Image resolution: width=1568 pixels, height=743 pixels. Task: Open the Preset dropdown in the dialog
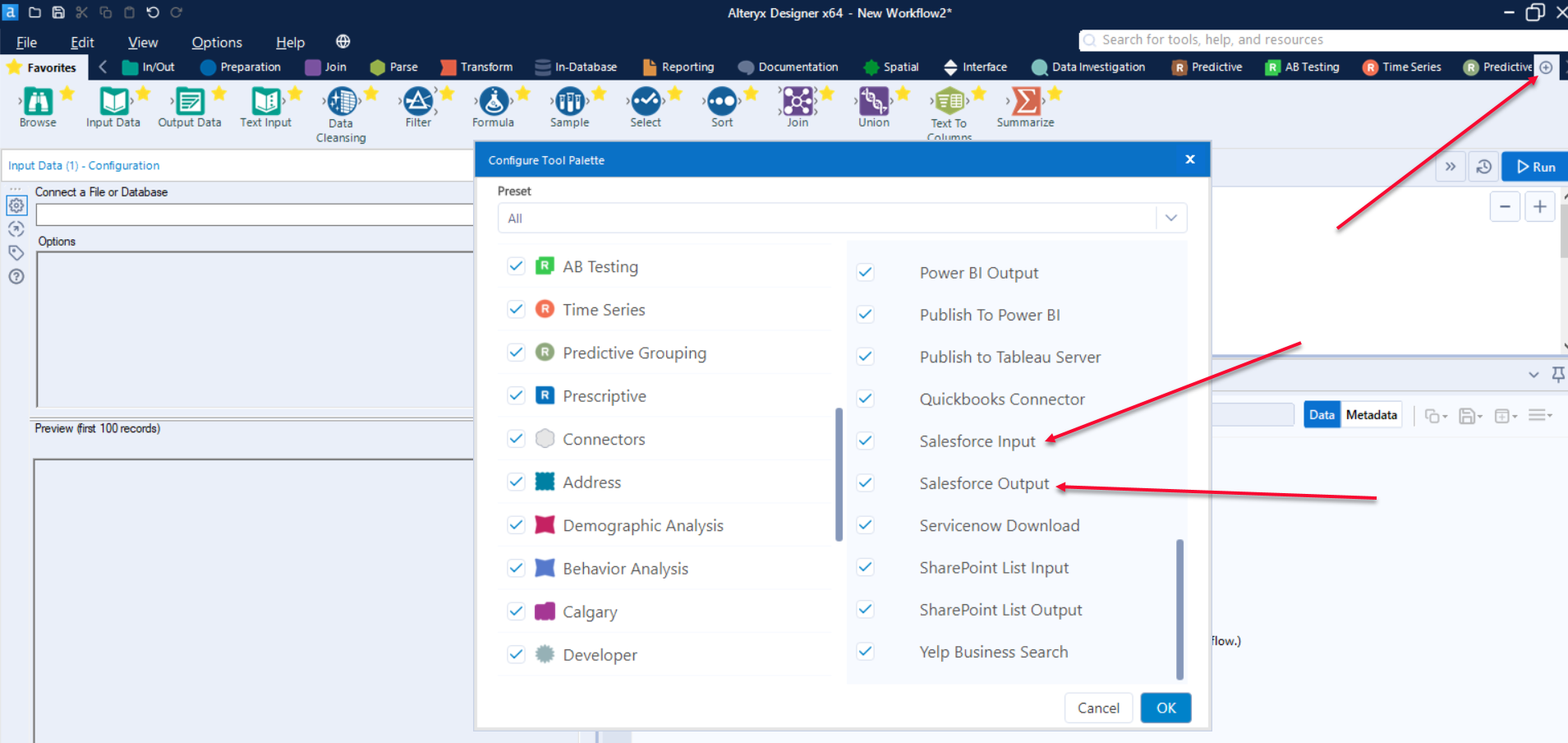[x=1170, y=218]
